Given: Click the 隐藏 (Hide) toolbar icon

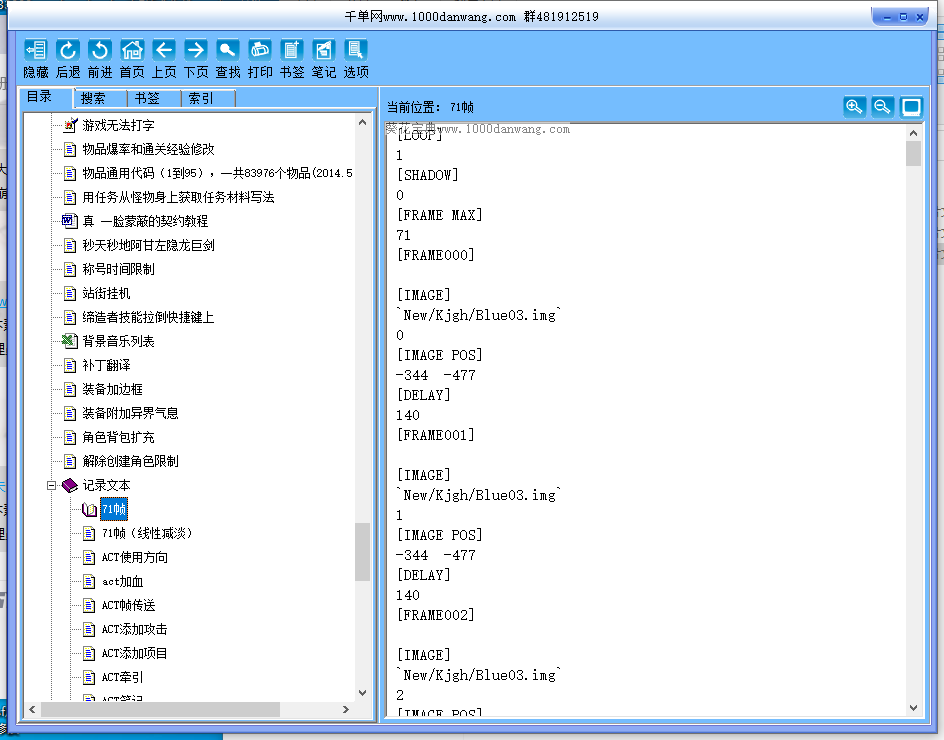Looking at the screenshot, I should pyautogui.click(x=36, y=51).
